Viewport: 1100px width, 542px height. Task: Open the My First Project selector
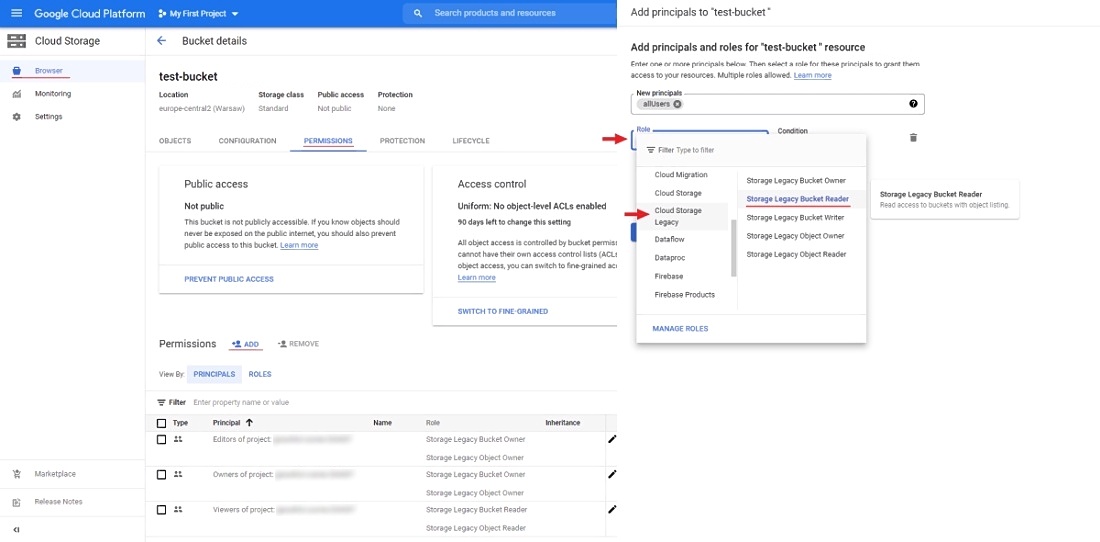(199, 14)
